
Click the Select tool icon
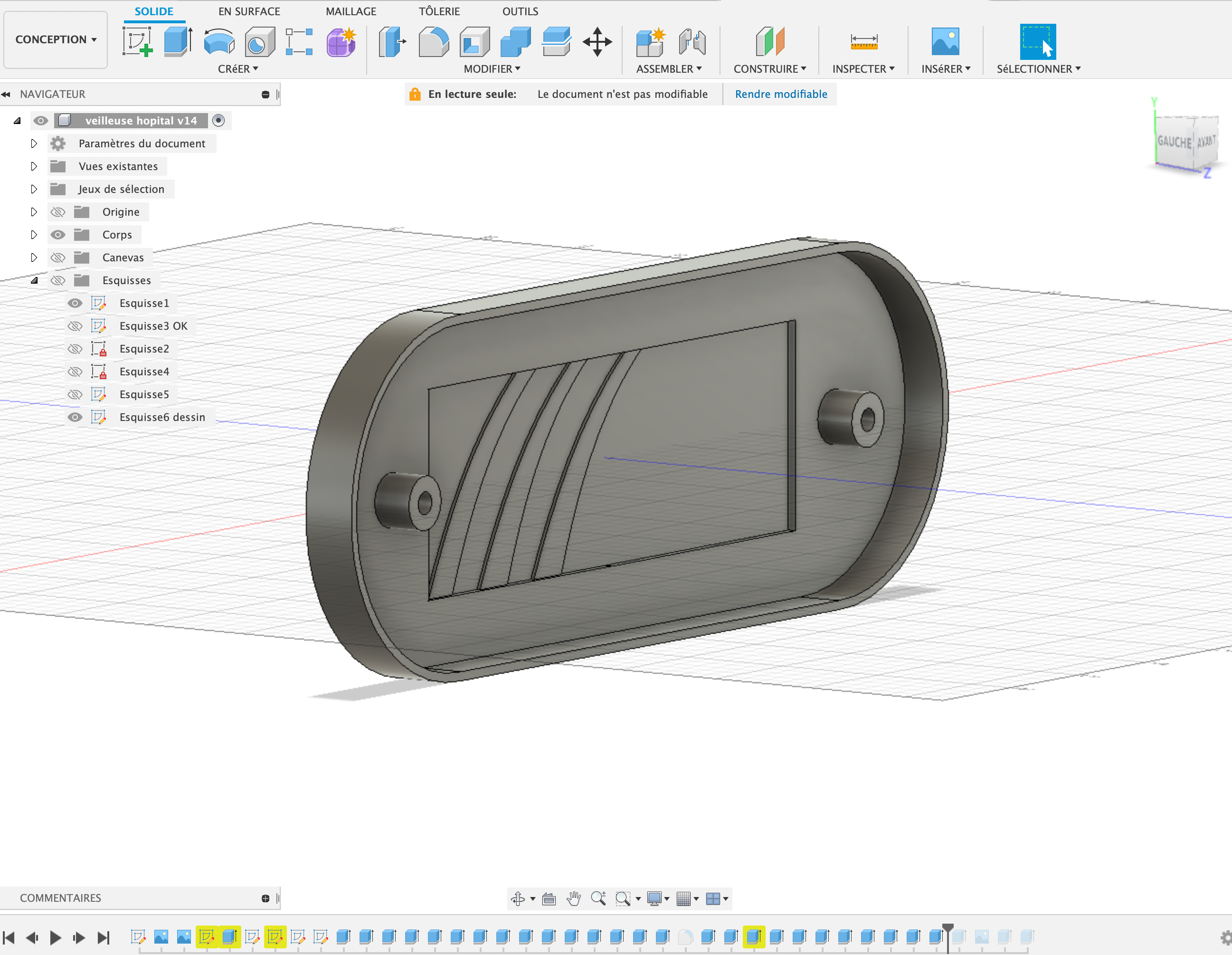[x=1038, y=42]
